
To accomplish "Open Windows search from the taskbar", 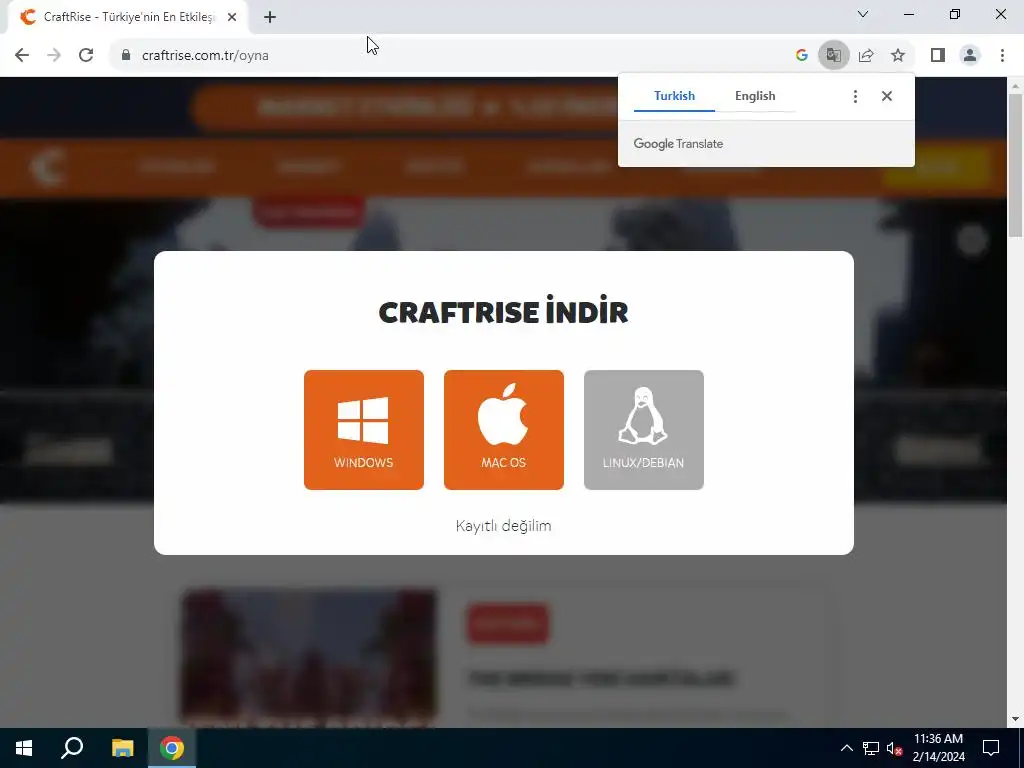I will [72, 748].
